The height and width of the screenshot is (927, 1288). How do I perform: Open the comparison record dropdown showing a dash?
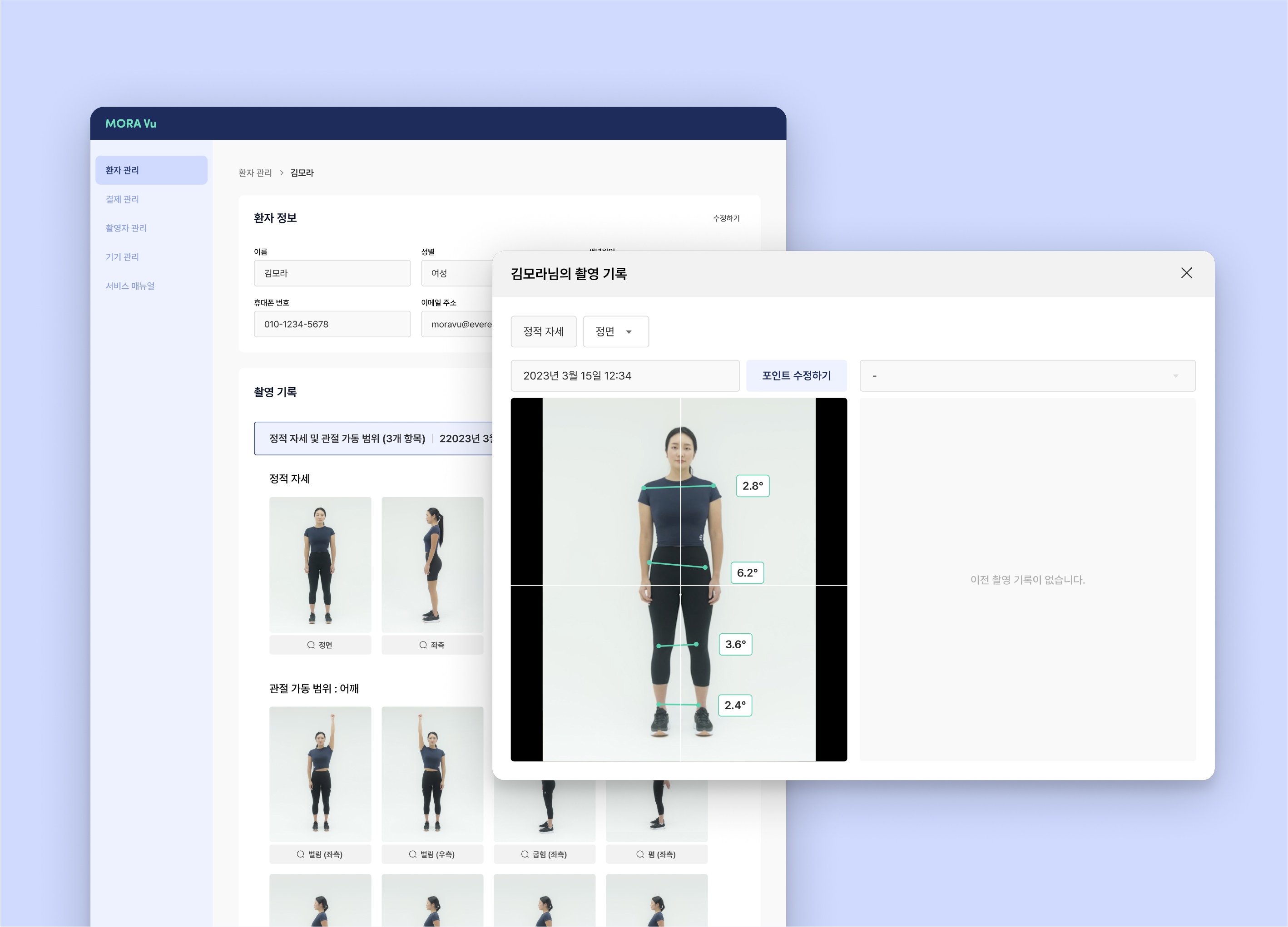[1027, 376]
